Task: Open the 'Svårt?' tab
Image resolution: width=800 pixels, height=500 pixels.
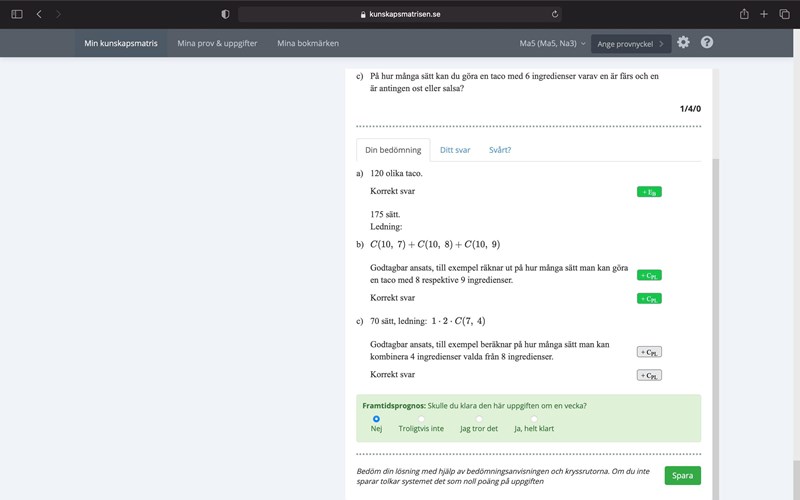Action: click(x=500, y=150)
